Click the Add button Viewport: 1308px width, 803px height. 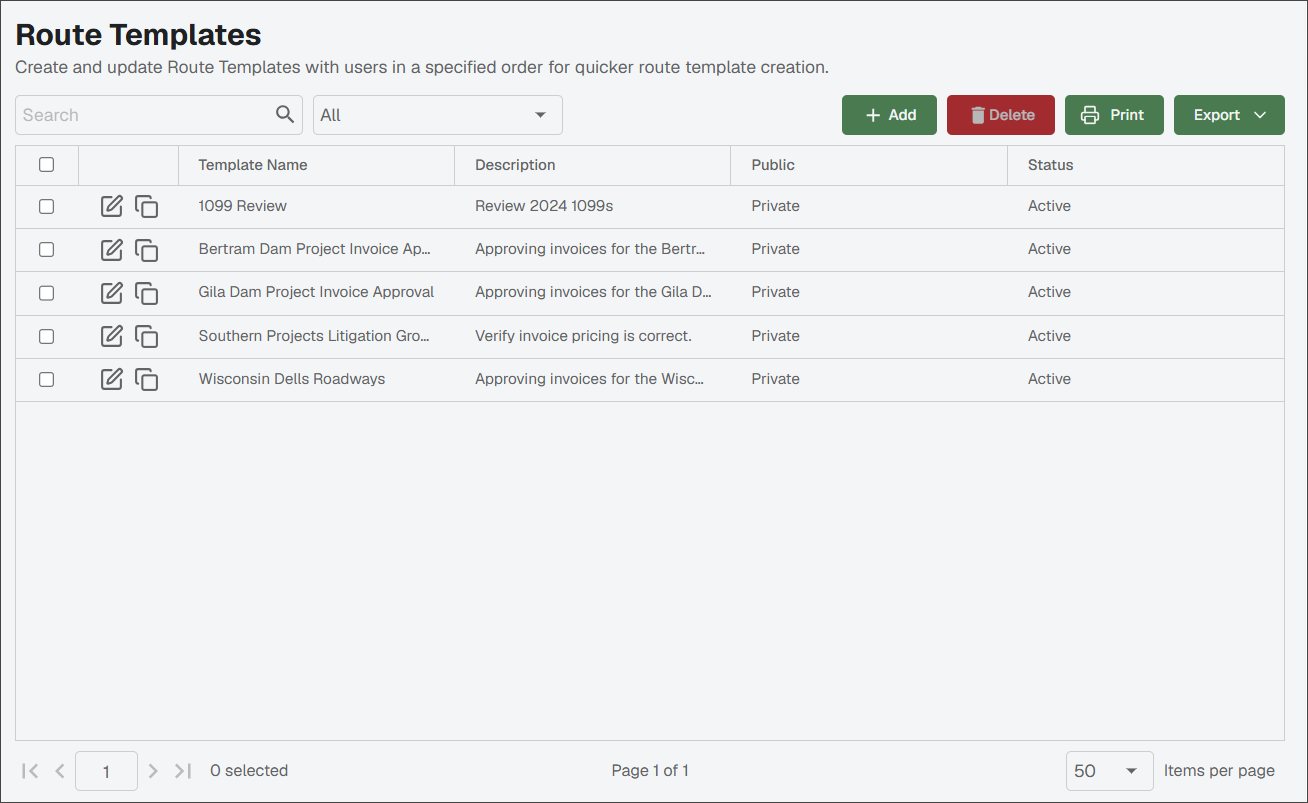pyautogui.click(x=889, y=115)
